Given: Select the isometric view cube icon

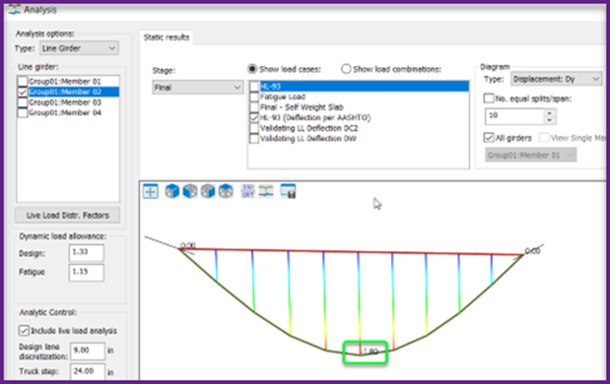Looking at the screenshot, I should click(172, 191).
